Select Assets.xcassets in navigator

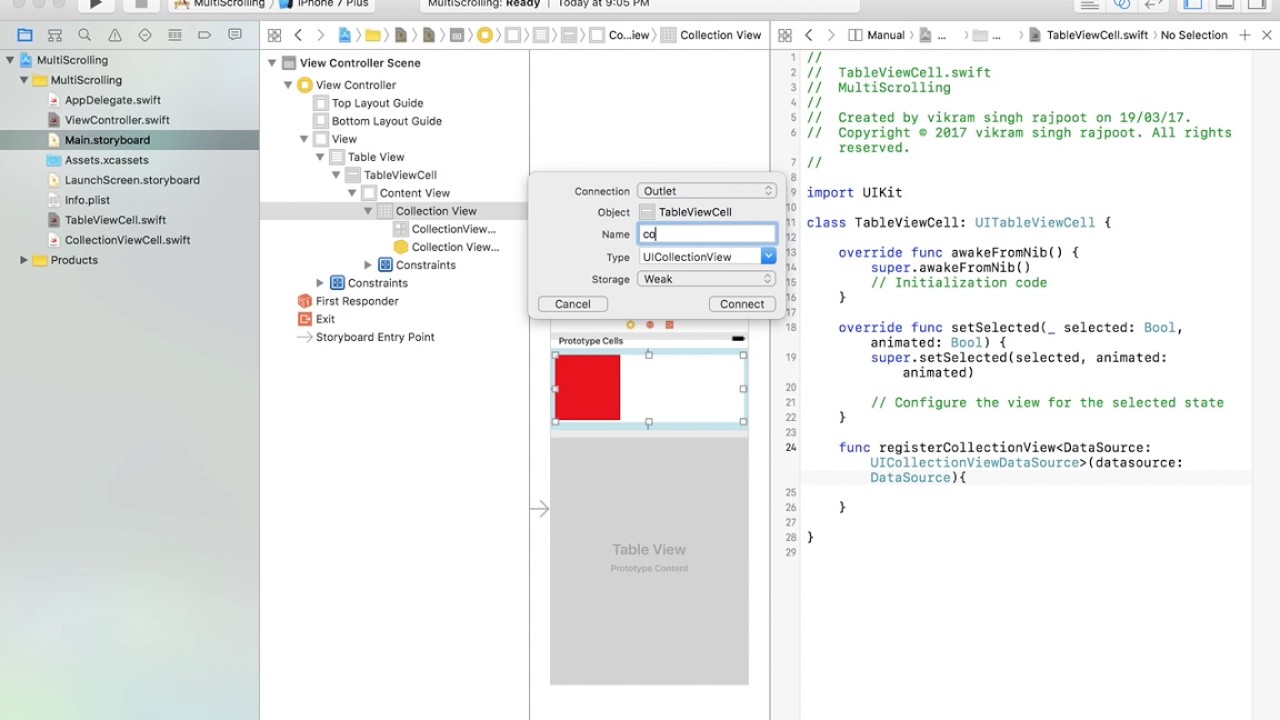click(106, 160)
